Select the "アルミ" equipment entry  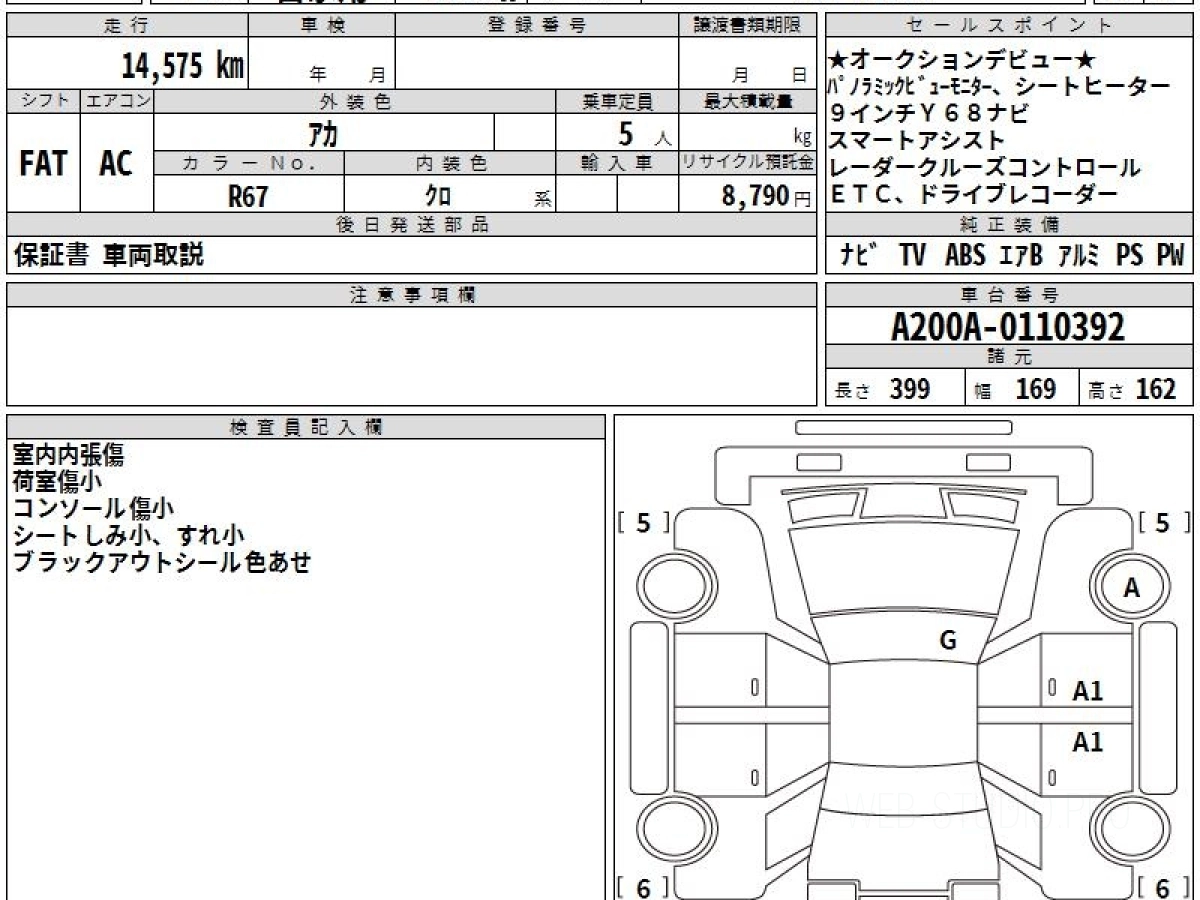1078,256
